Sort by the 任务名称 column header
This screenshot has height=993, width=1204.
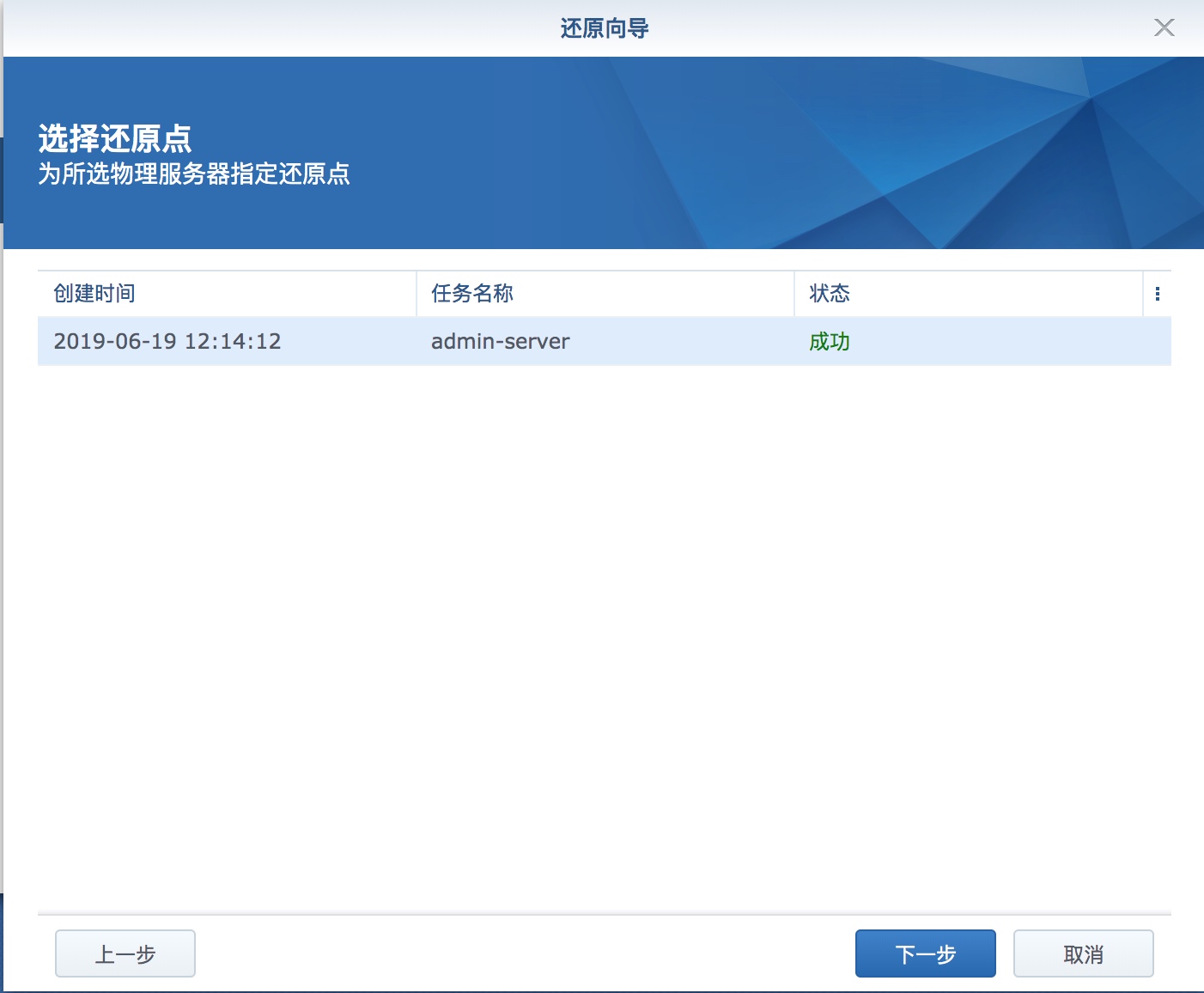(x=605, y=294)
